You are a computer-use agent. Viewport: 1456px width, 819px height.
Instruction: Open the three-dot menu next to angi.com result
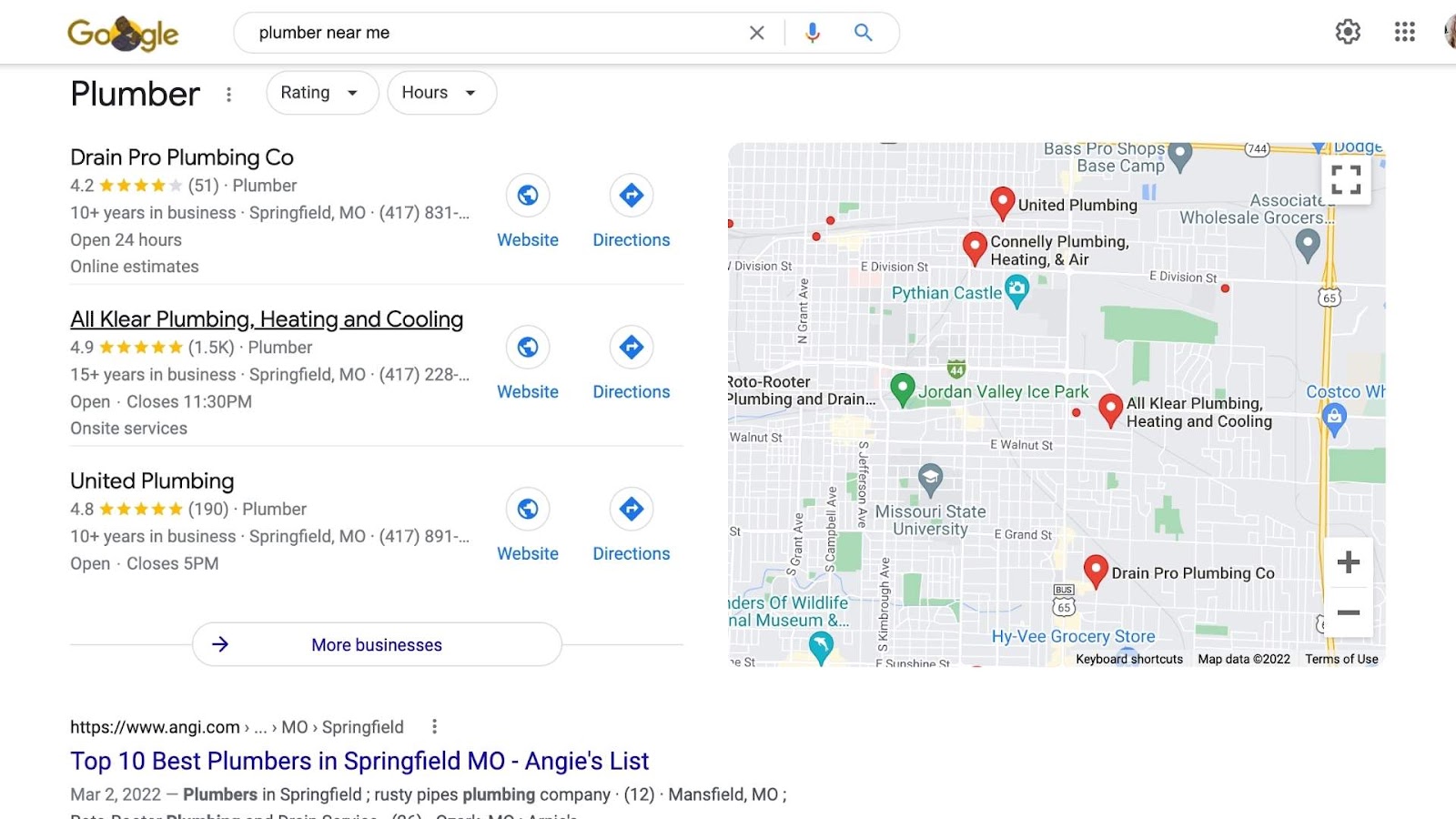434,726
